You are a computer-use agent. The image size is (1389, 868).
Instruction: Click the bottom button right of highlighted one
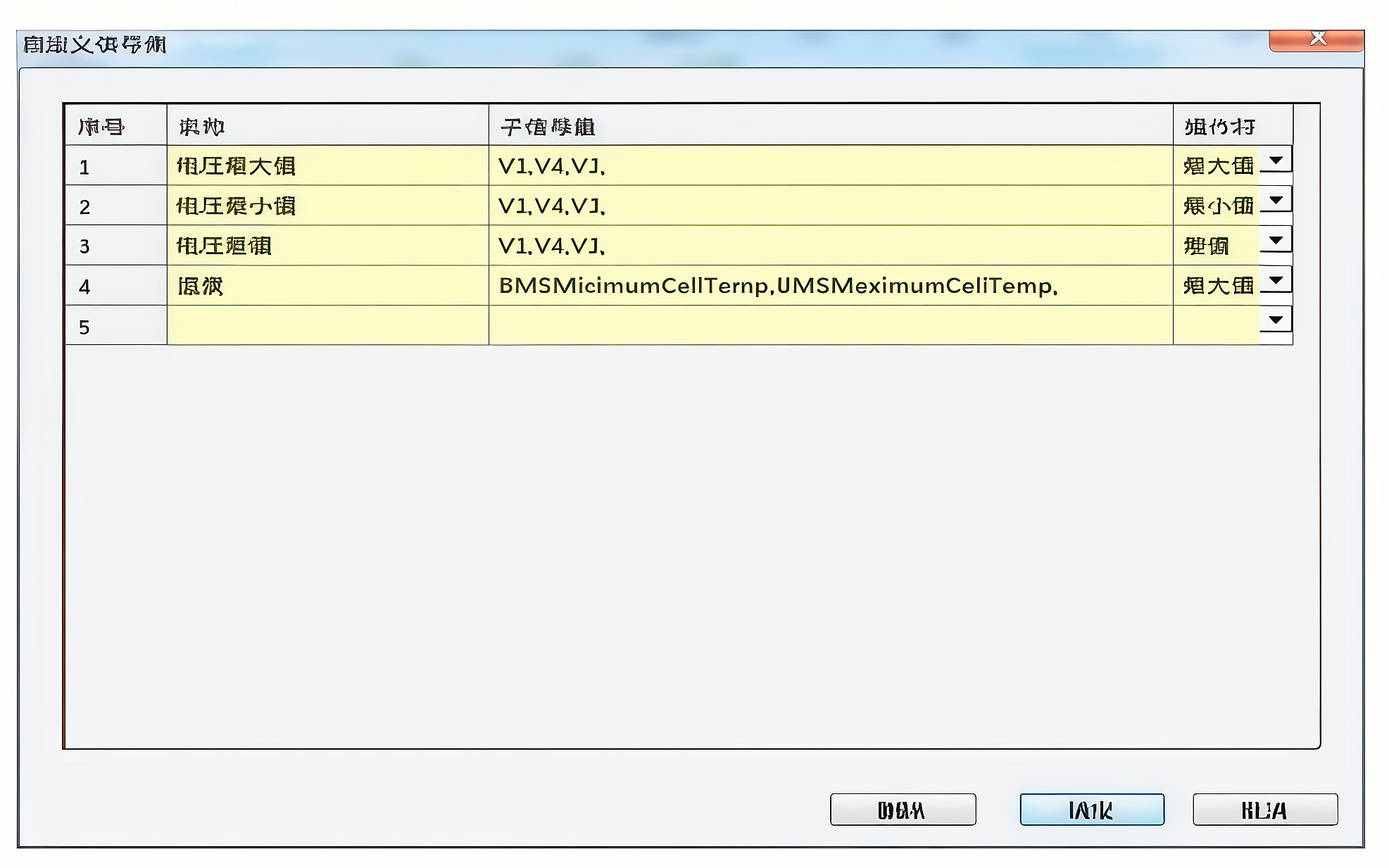coord(1264,810)
